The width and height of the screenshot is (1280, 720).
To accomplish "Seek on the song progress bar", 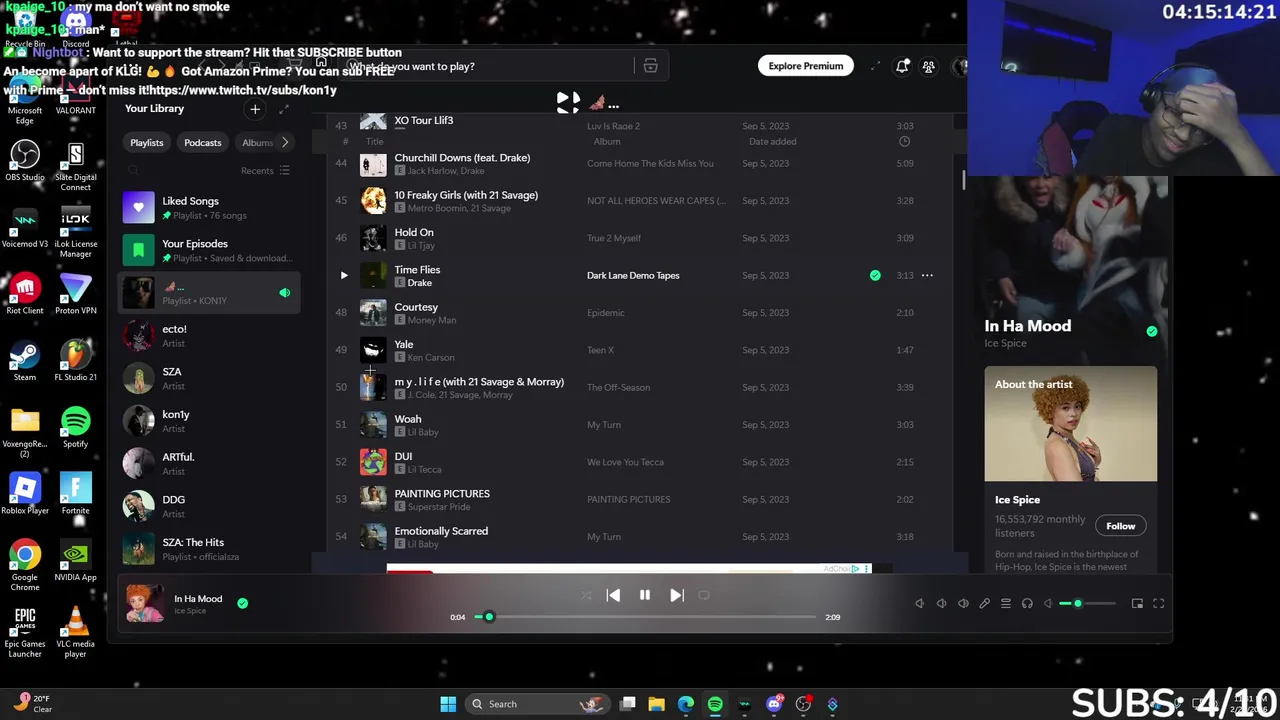I will [x=645, y=617].
